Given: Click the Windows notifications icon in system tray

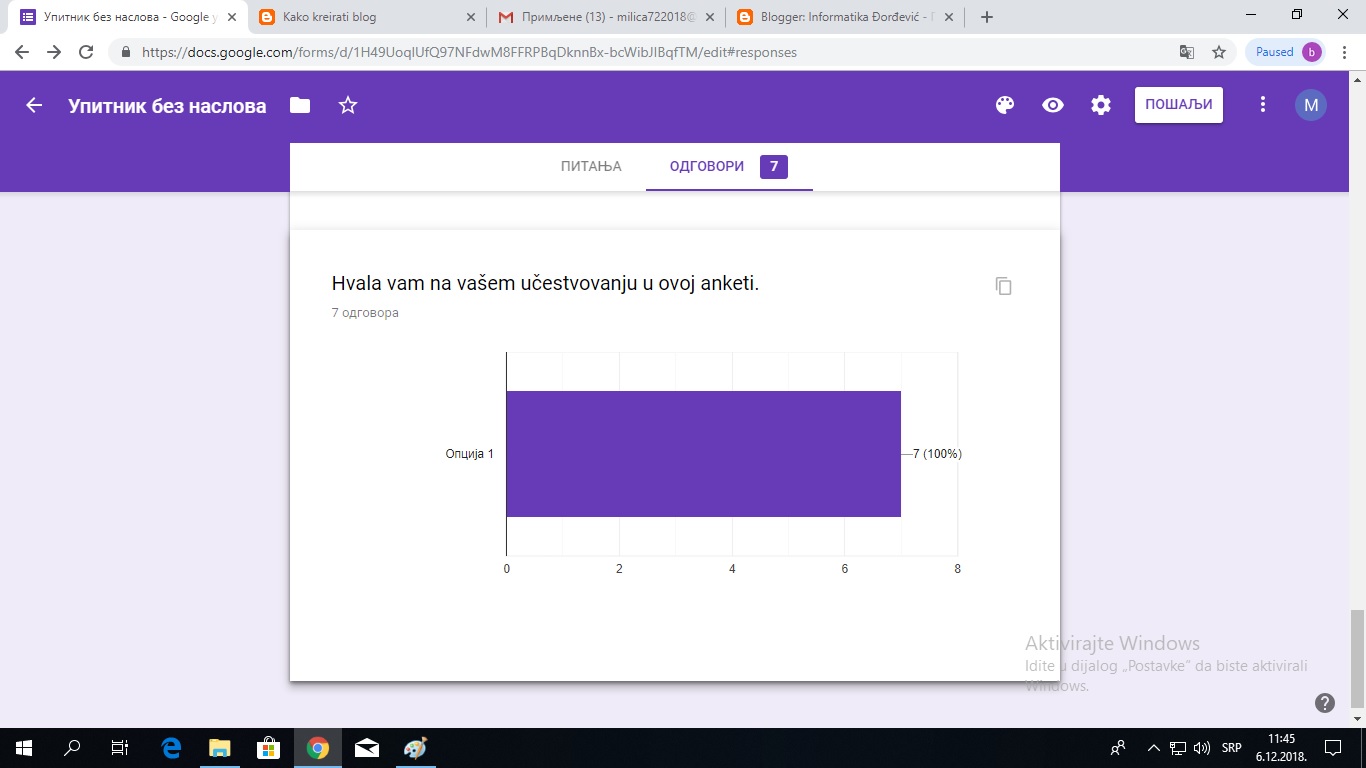Looking at the screenshot, I should pos(1331,748).
